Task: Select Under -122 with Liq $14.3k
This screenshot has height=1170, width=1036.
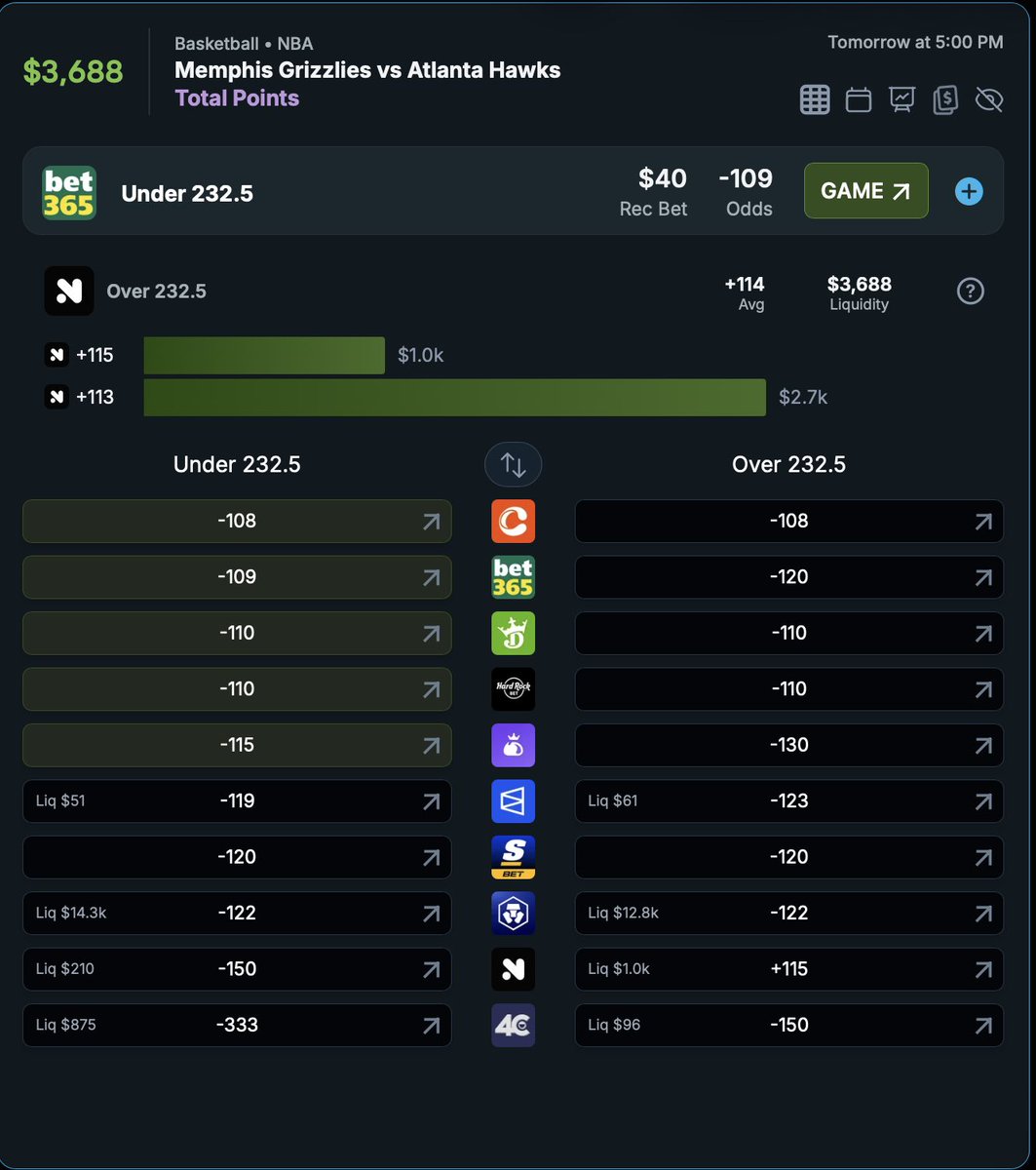Action: tap(237, 914)
